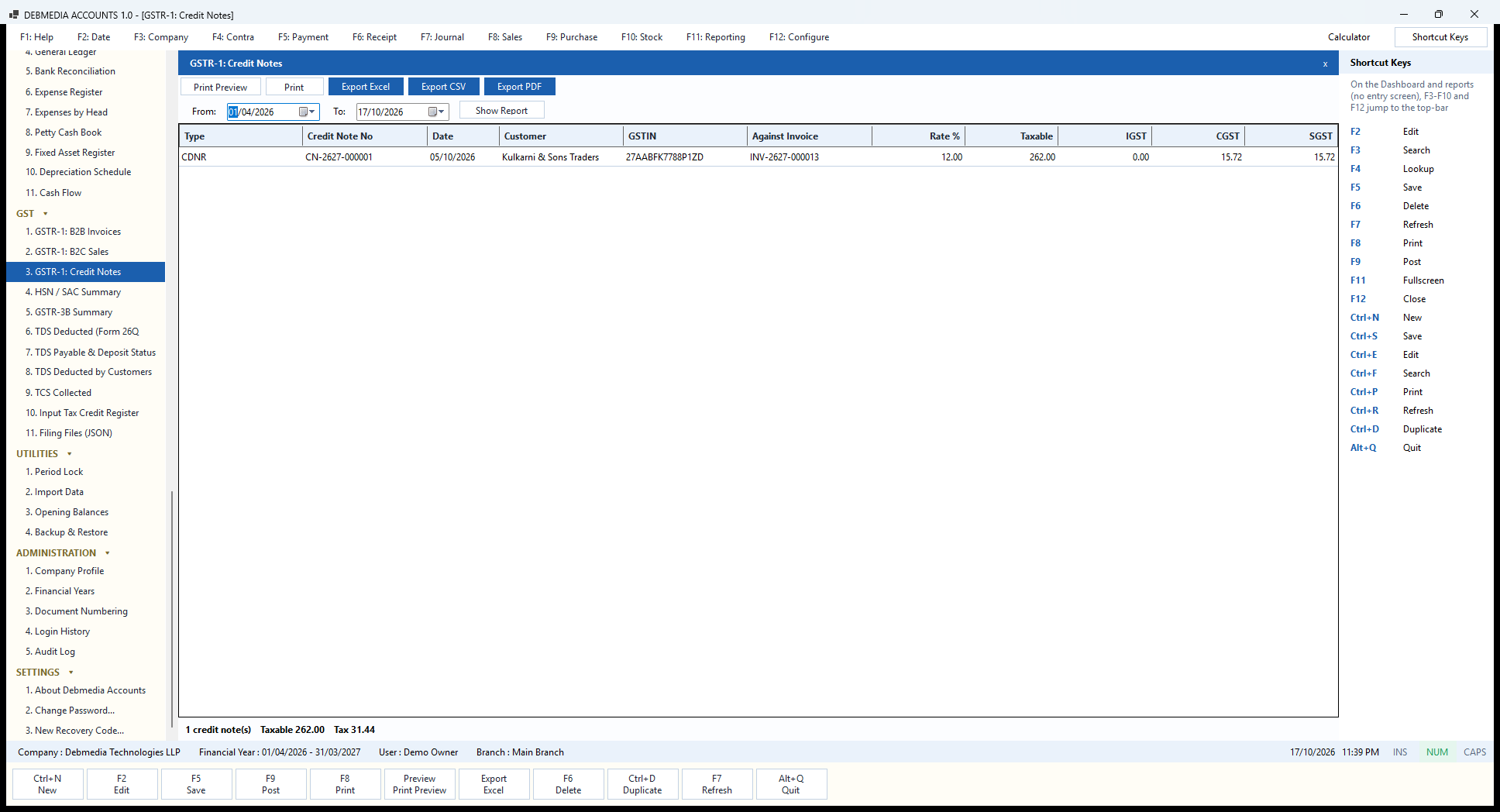This screenshot has width=1500, height=812.
Task: Open the F8: Sales menu
Action: [505, 37]
